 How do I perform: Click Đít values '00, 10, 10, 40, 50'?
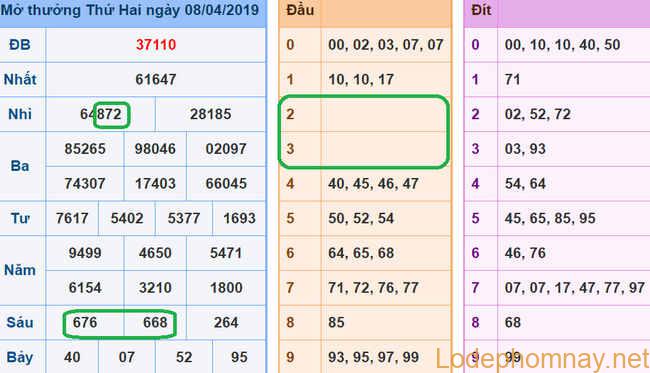(x=563, y=45)
